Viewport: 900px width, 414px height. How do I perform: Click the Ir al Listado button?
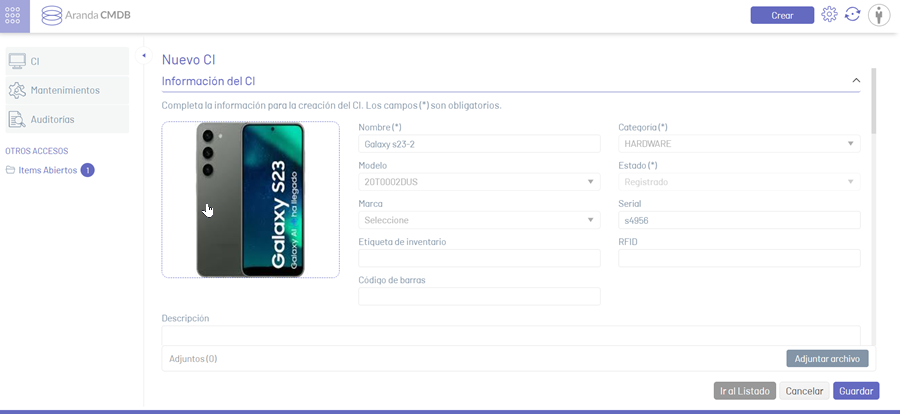745,391
